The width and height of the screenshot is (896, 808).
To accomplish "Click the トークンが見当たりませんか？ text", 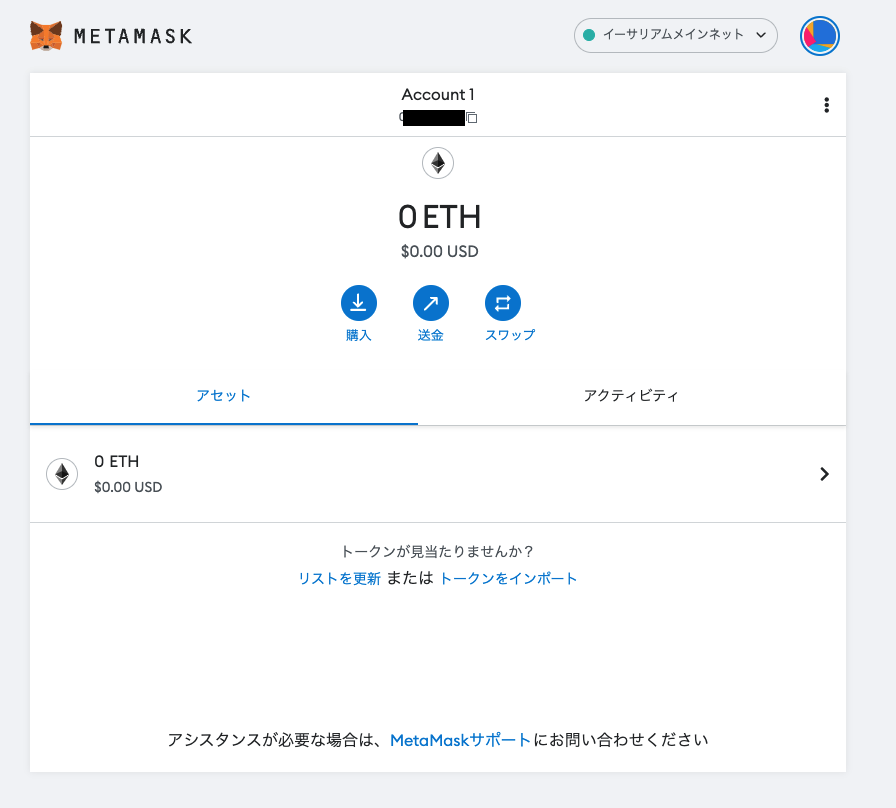I will coord(437,551).
